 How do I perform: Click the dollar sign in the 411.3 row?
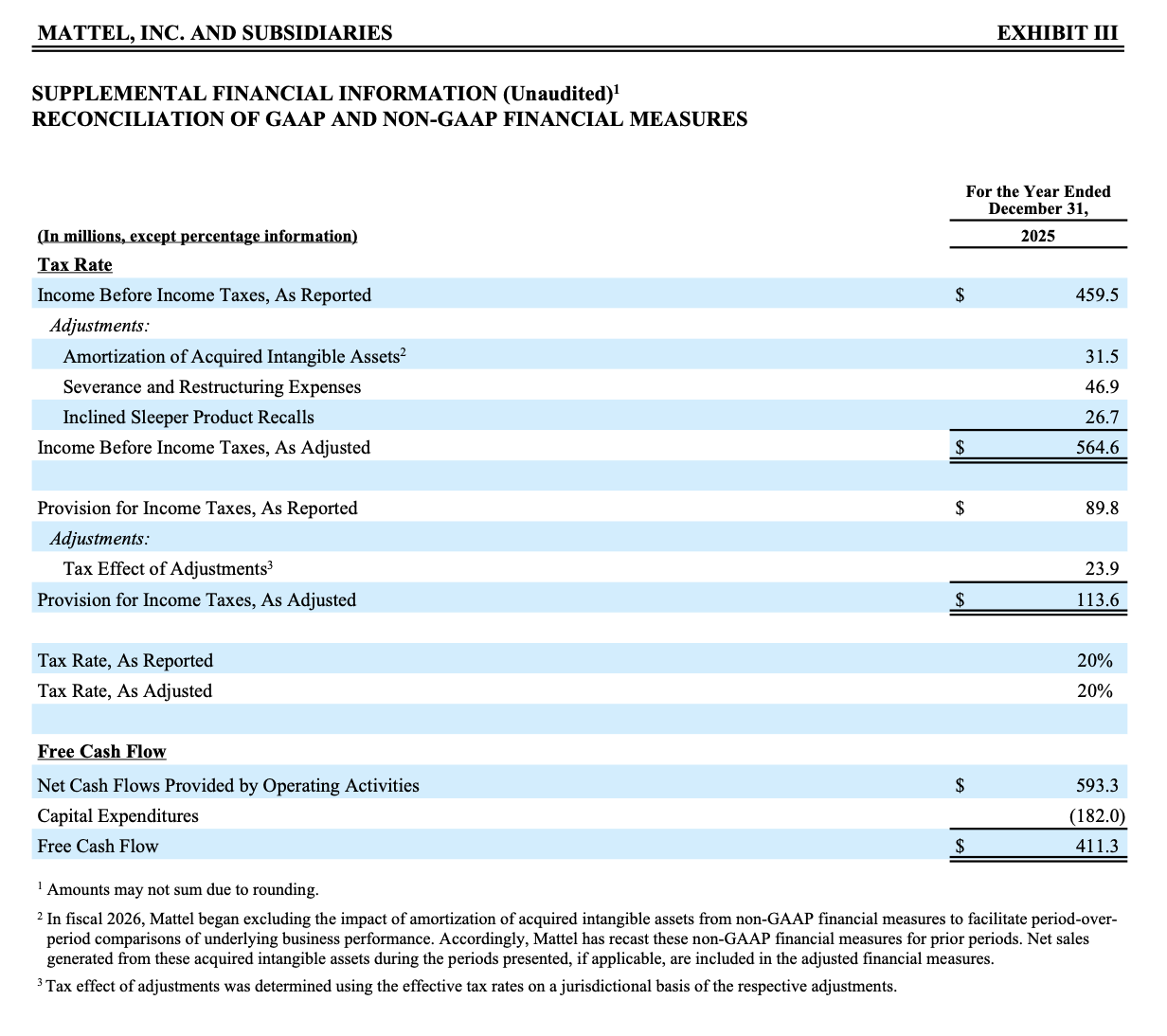pyautogui.click(x=960, y=847)
